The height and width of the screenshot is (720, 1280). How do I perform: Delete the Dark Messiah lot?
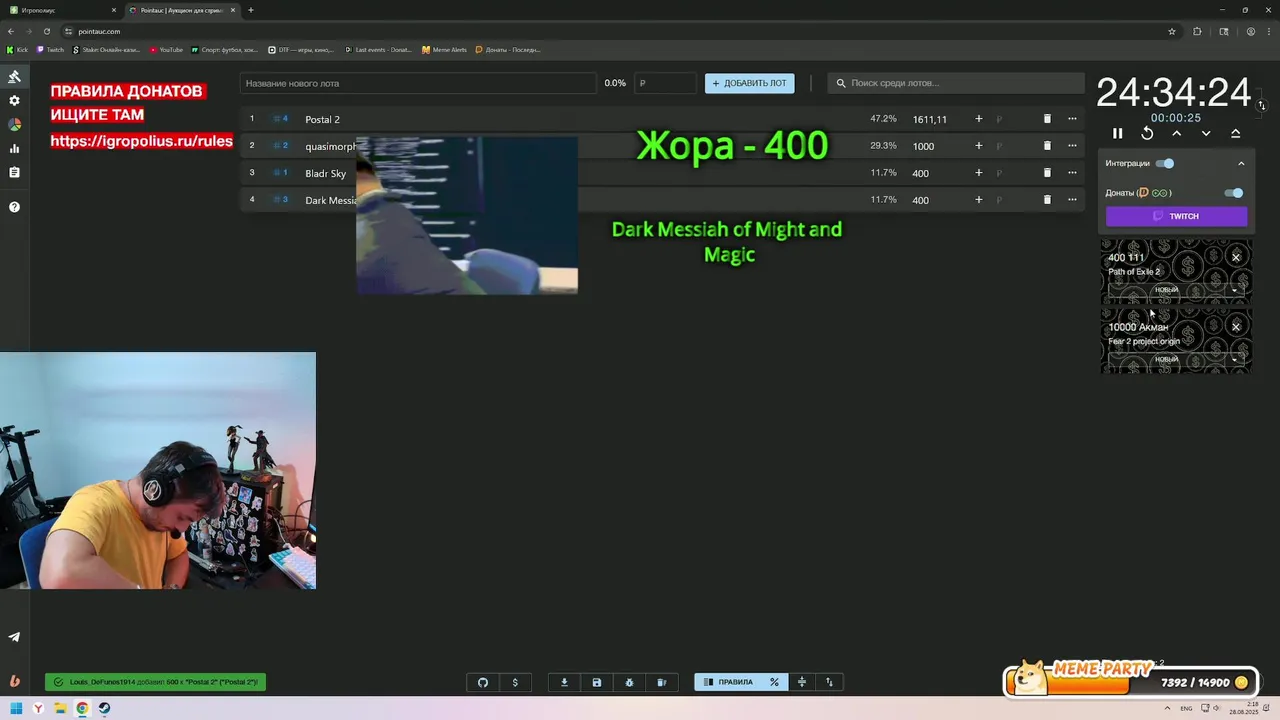point(1047,200)
